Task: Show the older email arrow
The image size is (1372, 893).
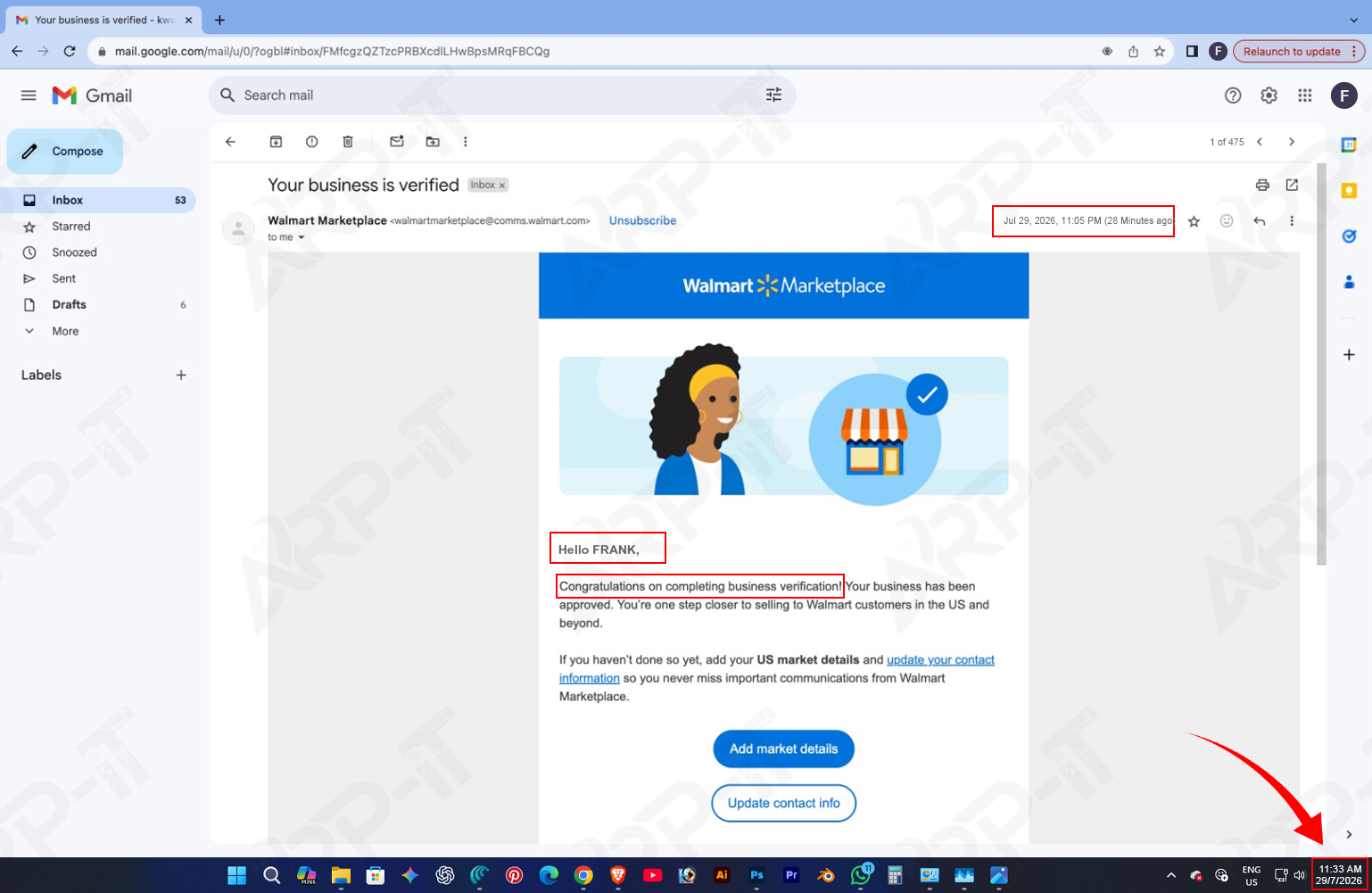Action: (x=1292, y=142)
